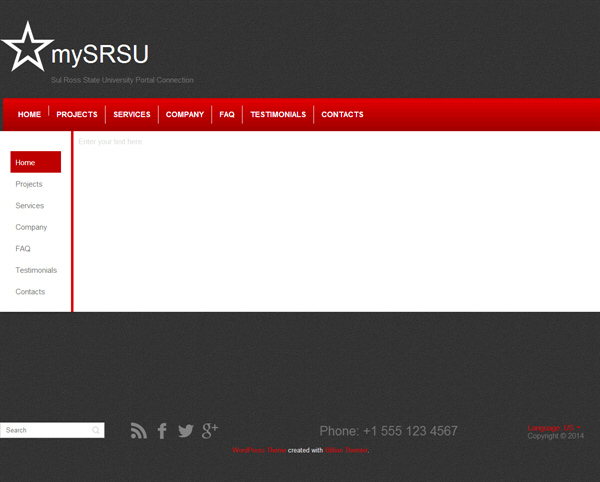
Task: Click the search magnifier icon
Action: pyautogui.click(x=96, y=431)
